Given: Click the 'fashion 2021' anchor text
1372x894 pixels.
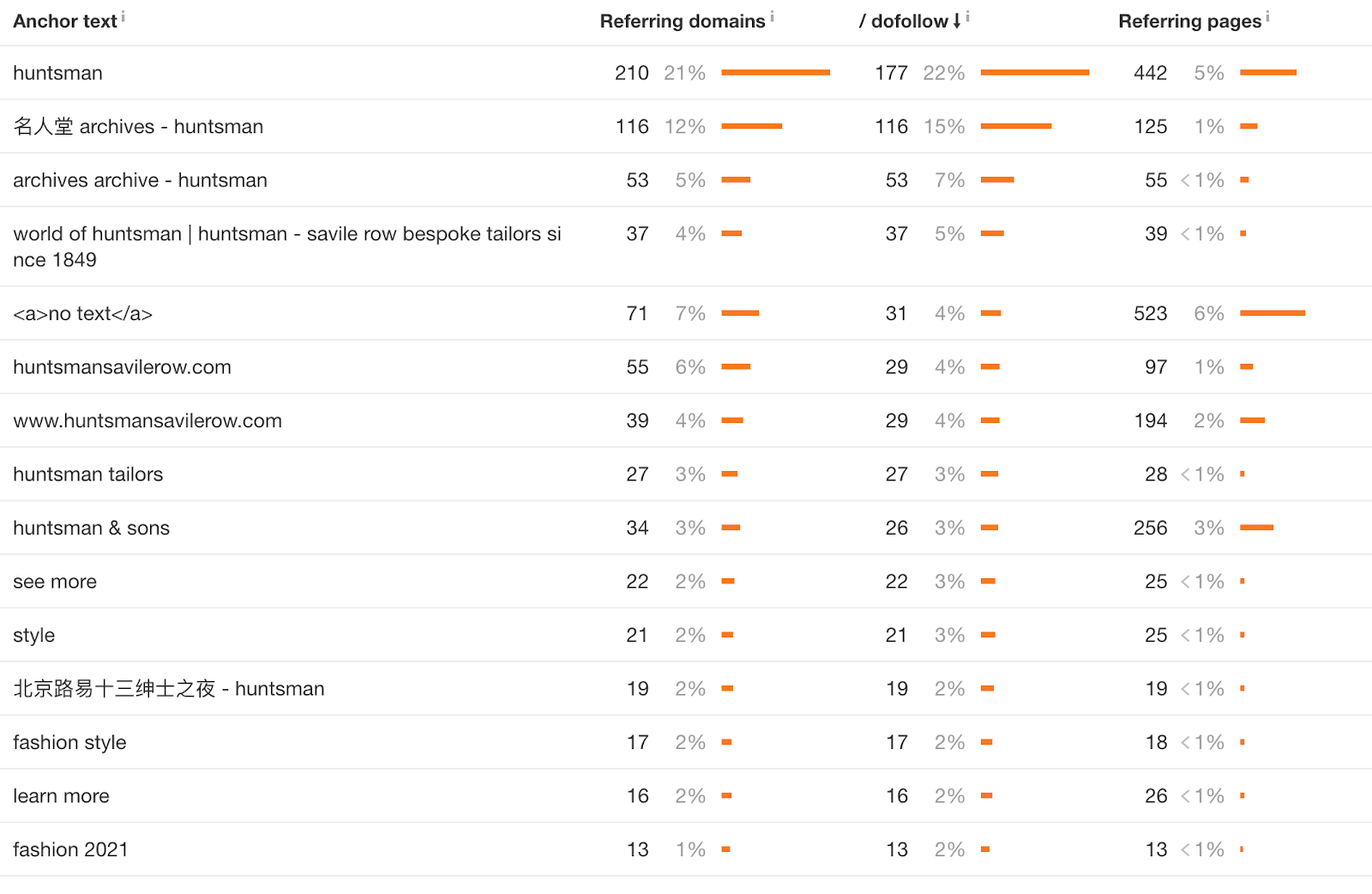Looking at the screenshot, I should click(x=70, y=850).
